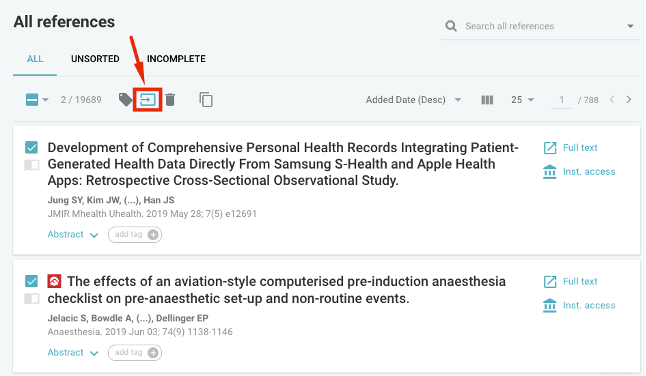Expand Abstract of the Jung SY article

(73, 234)
